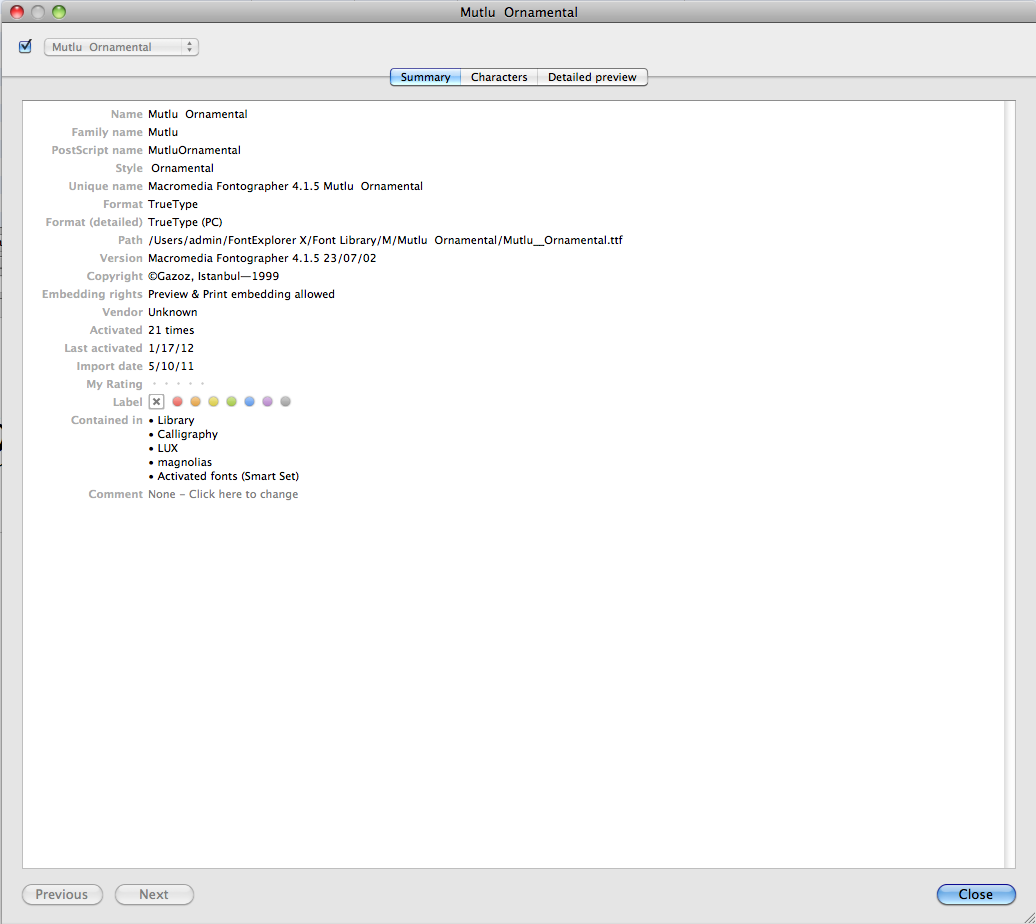Apply the green label color
The height and width of the screenshot is (924, 1036).
(231, 401)
